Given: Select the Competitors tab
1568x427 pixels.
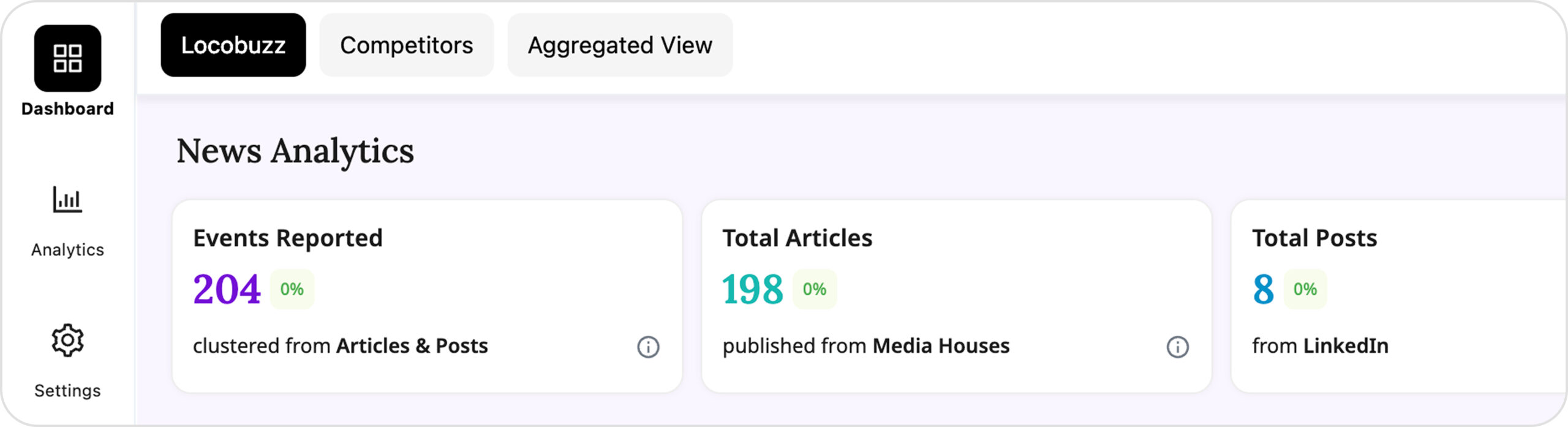Looking at the screenshot, I should point(407,45).
